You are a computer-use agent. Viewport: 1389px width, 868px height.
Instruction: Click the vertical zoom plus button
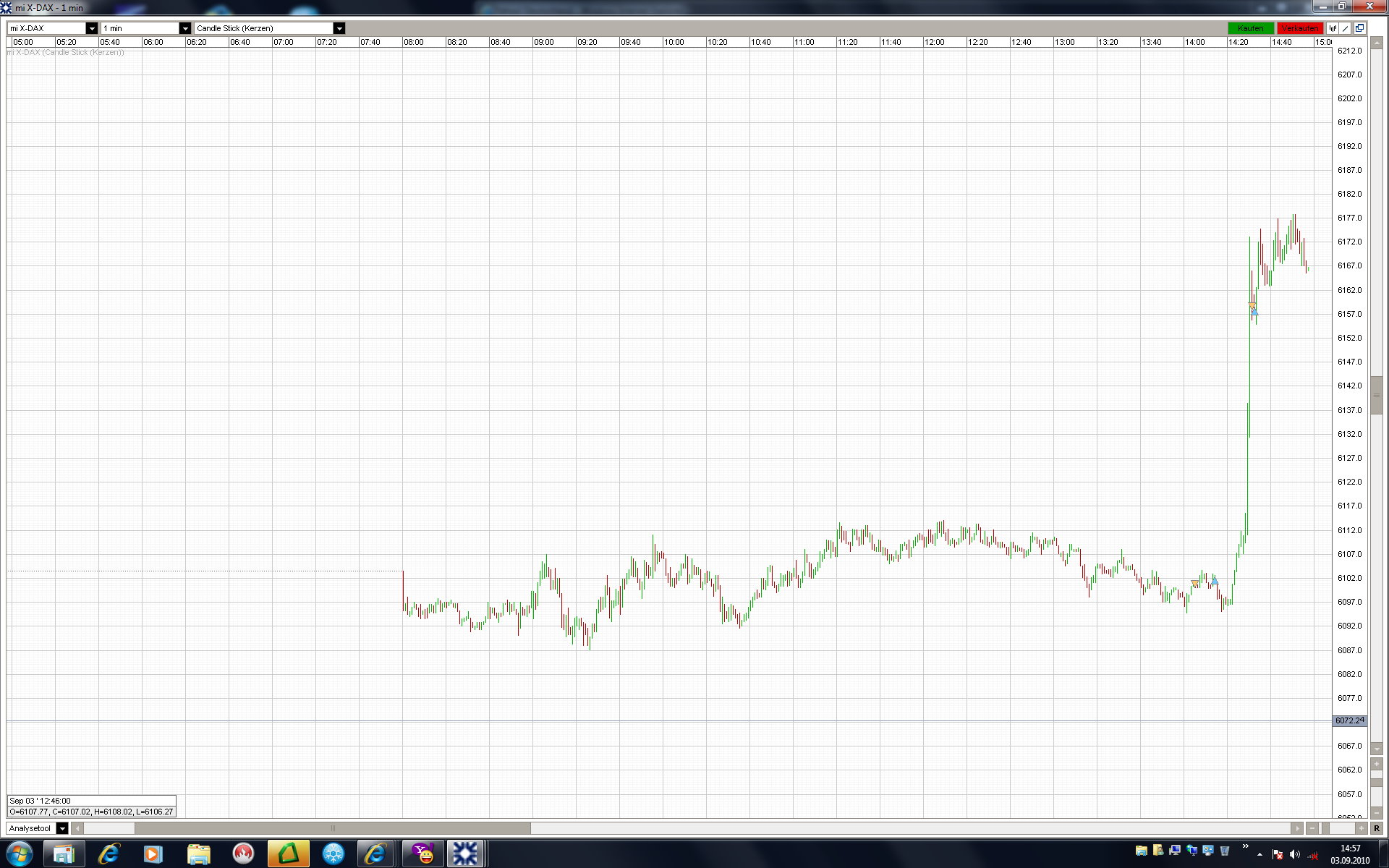1376,764
